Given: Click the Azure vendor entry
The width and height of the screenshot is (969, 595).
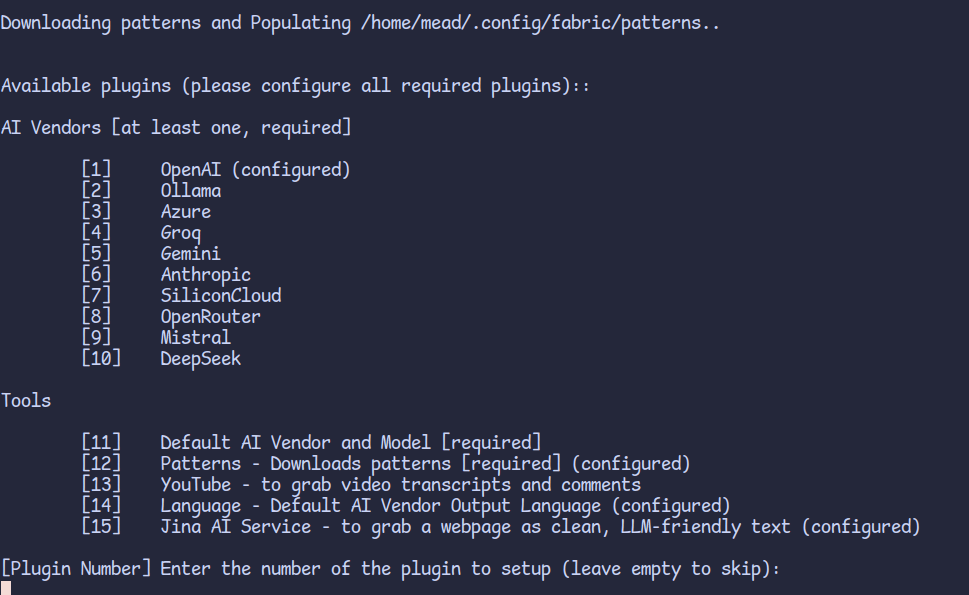Looking at the screenshot, I should (x=146, y=211).
